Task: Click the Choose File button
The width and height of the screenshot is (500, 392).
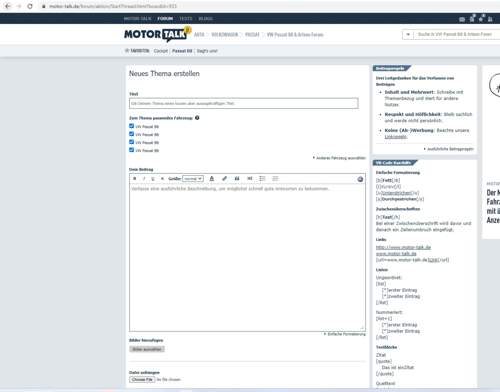Action: [x=142, y=379]
